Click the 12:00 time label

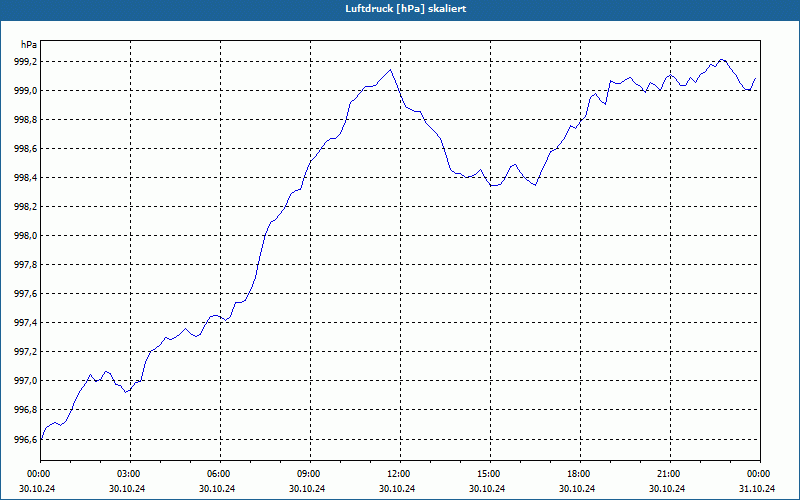pos(401,474)
